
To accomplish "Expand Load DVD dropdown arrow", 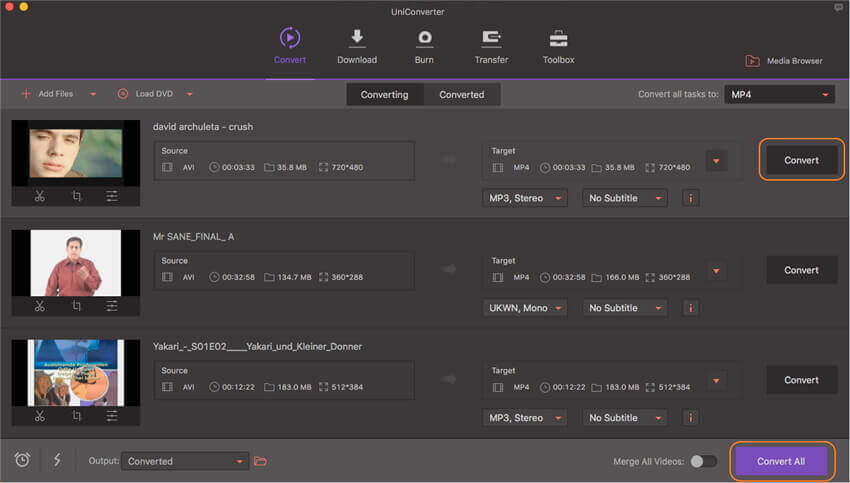I will pyautogui.click(x=189, y=94).
